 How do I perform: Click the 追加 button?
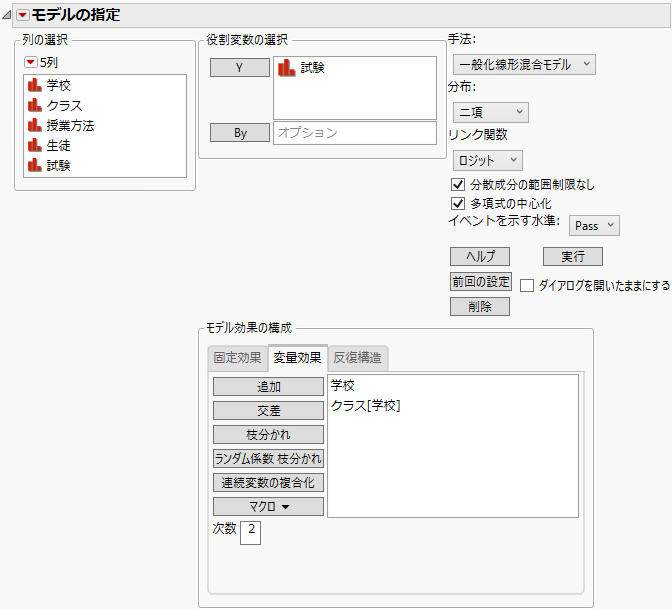[x=268, y=386]
